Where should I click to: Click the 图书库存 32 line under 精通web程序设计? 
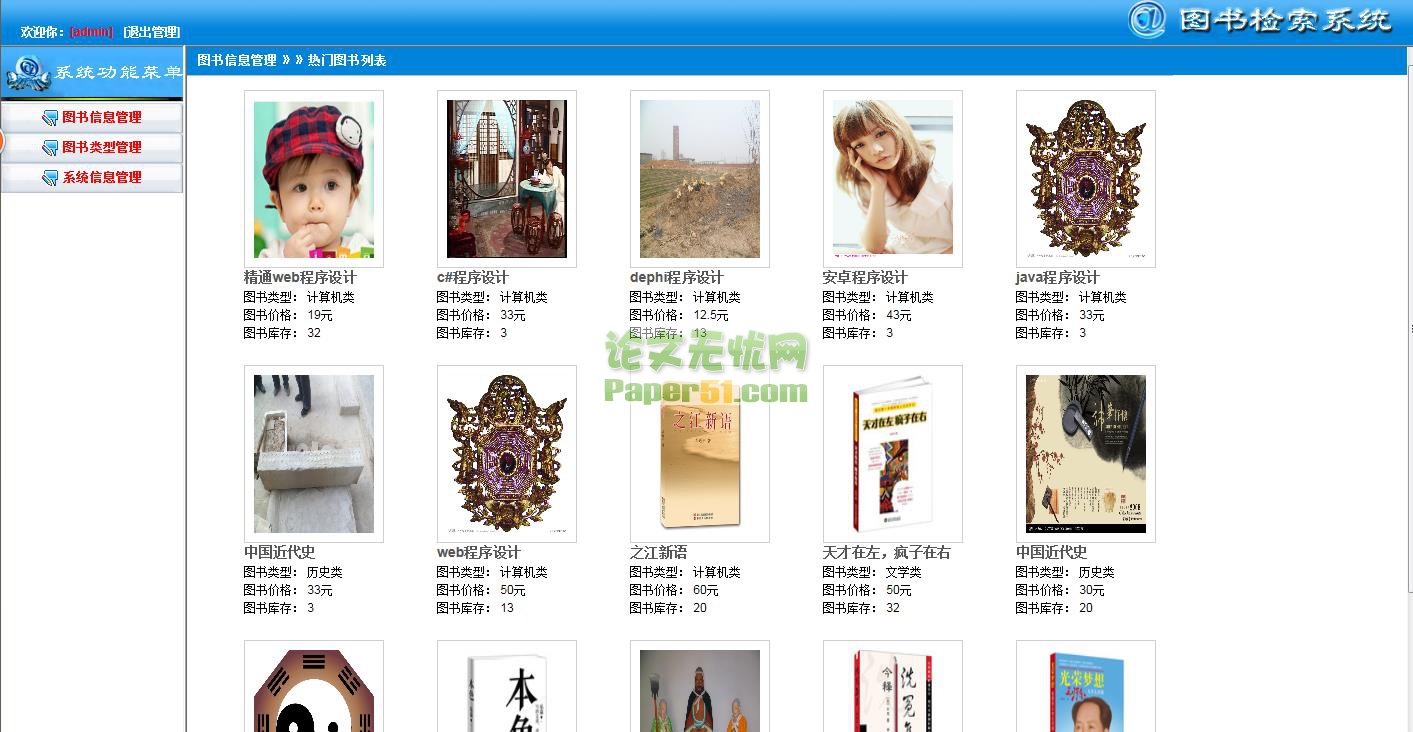283,333
